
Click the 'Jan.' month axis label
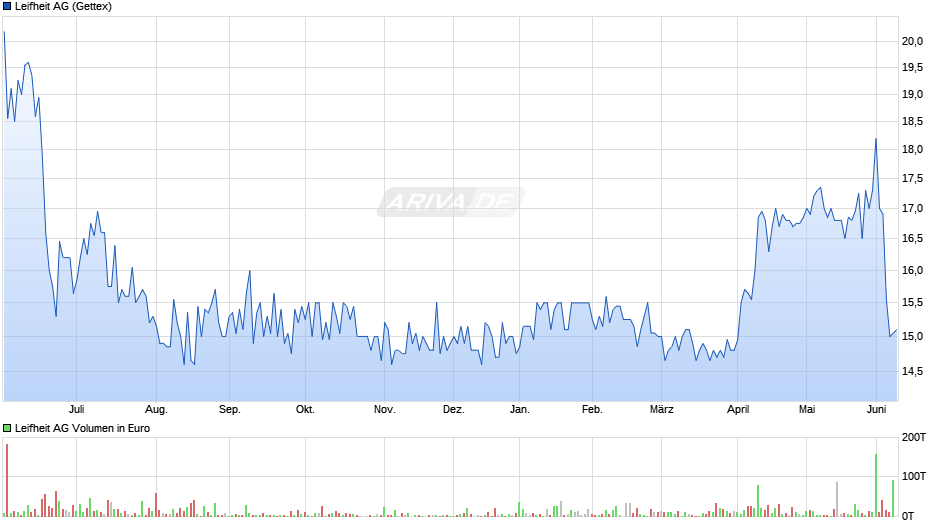click(519, 409)
